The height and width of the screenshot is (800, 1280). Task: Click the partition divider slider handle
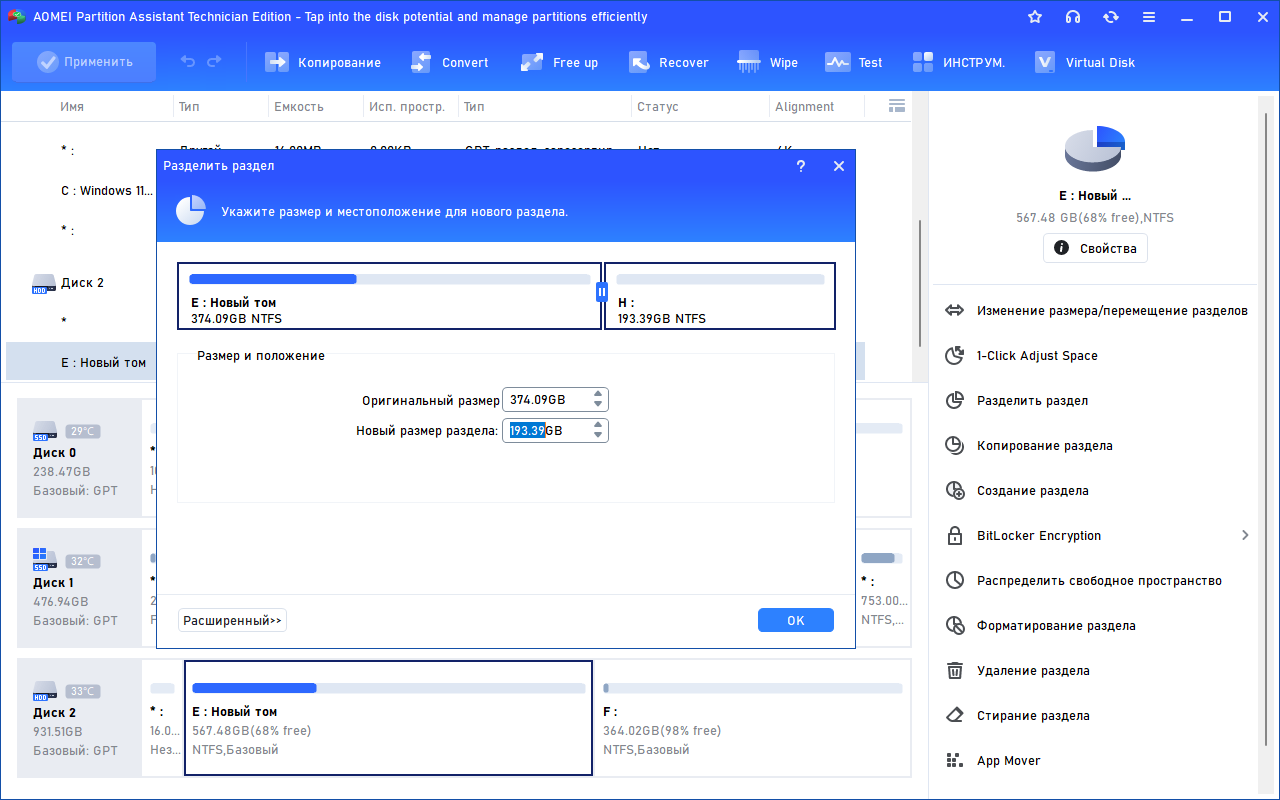(602, 292)
